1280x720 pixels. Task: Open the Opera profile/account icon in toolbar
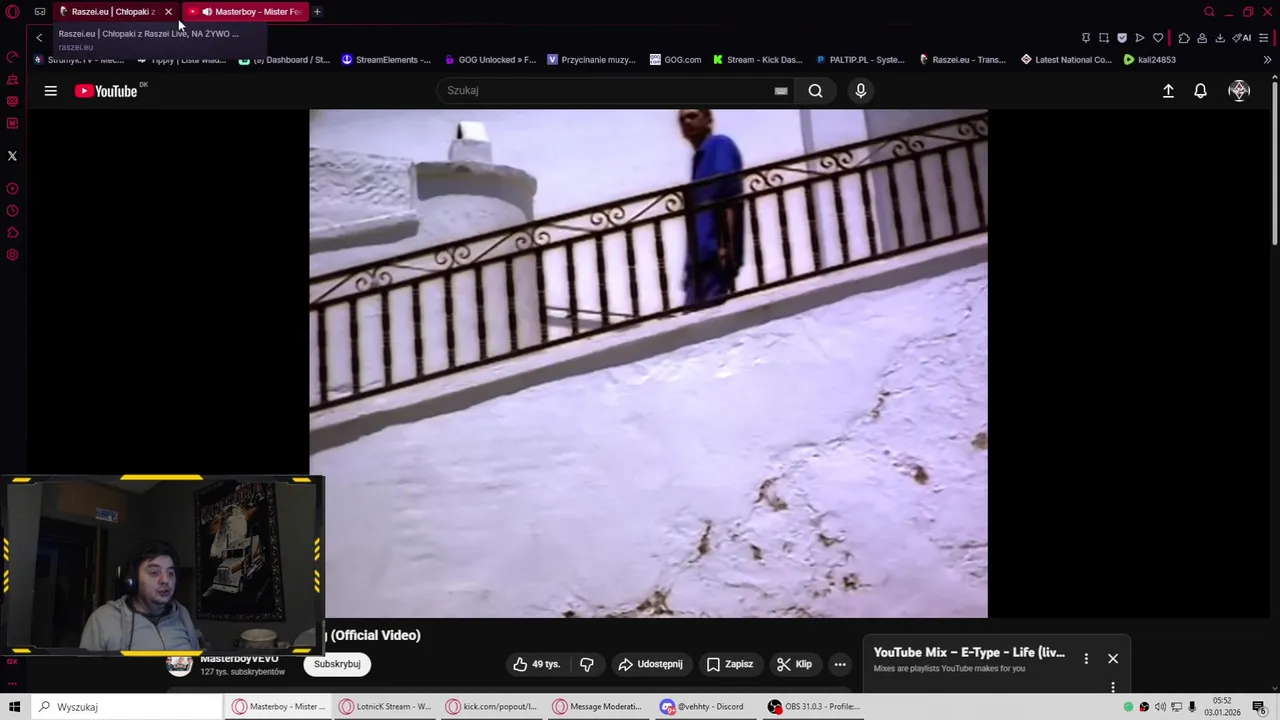[x=1202, y=38]
